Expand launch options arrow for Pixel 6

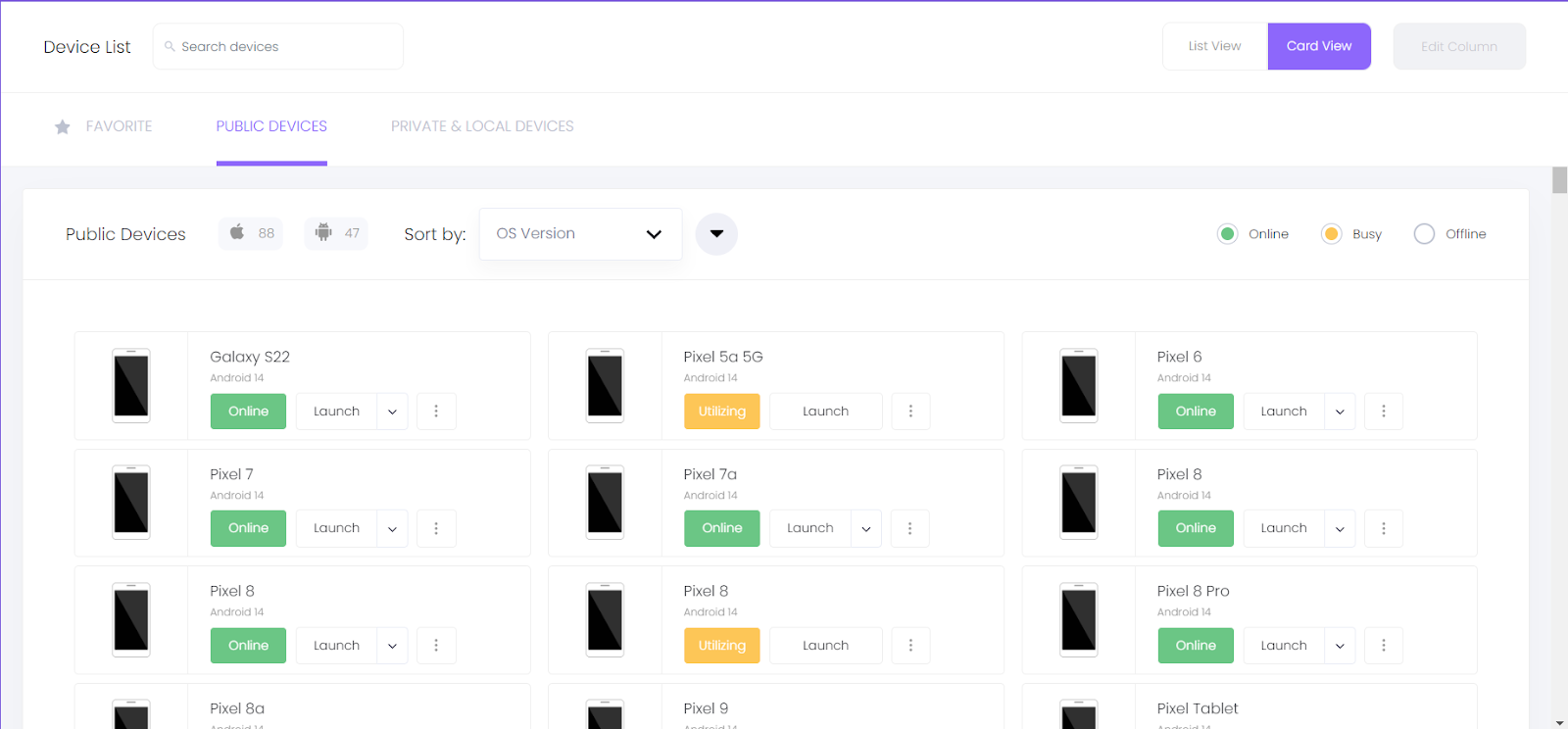coord(1340,412)
